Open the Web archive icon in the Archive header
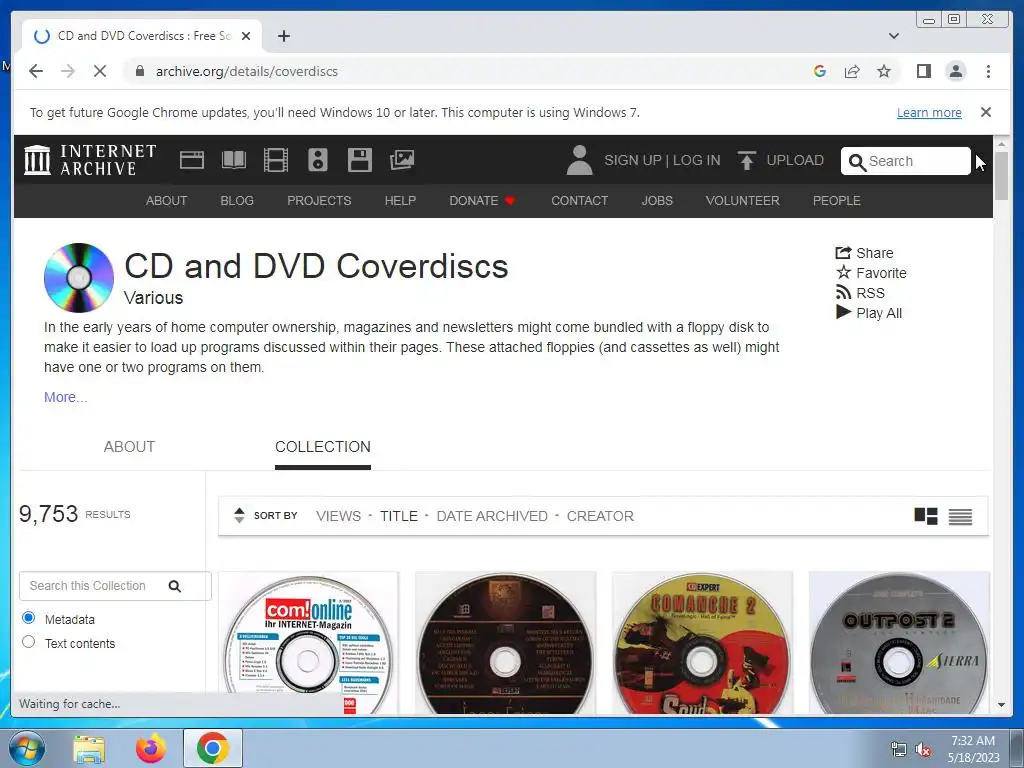This screenshot has height=768, width=1024. click(x=191, y=160)
